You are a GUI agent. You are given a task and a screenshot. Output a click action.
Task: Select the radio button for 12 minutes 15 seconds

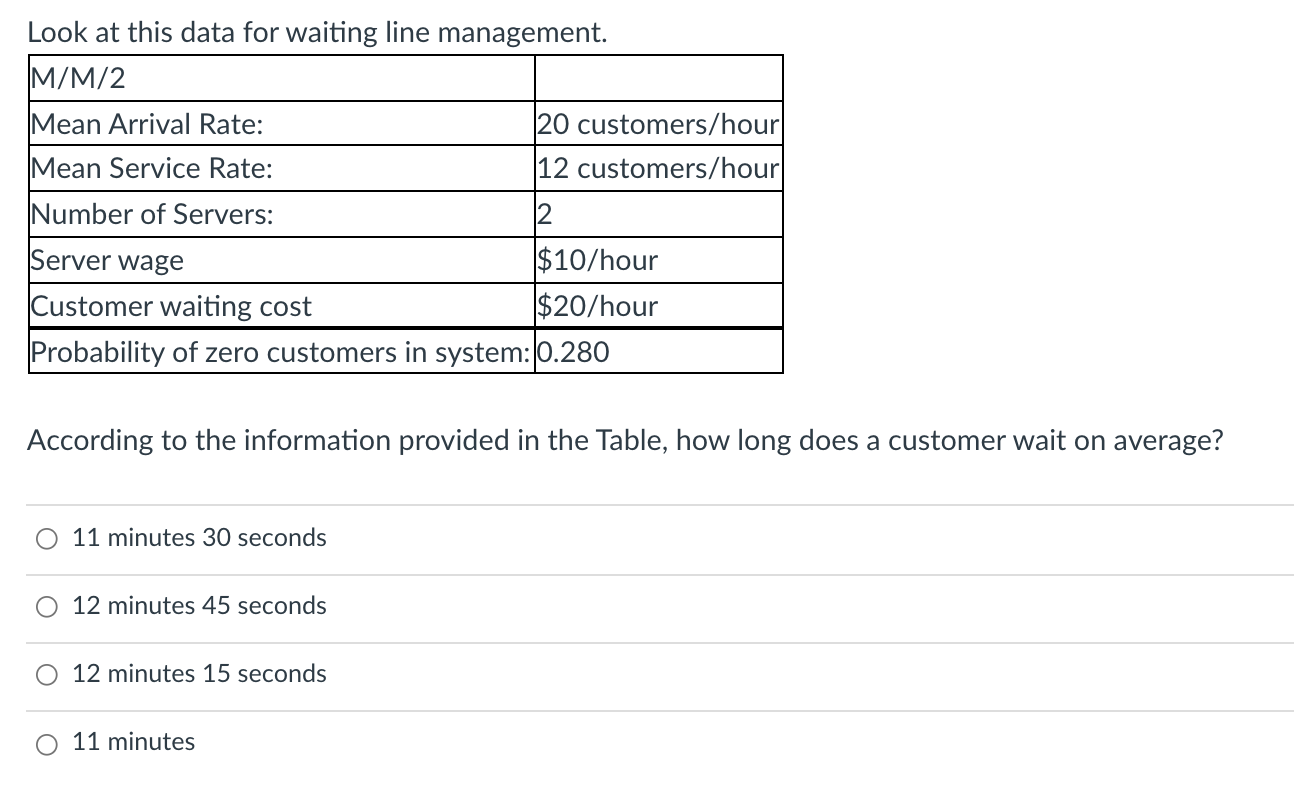[x=45, y=674]
